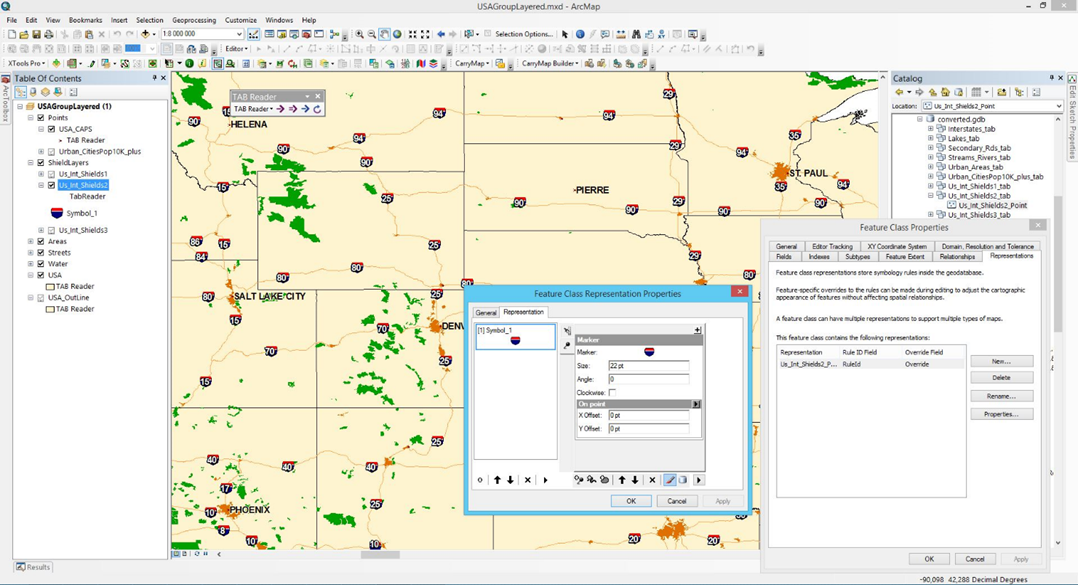1078x585 pixels.
Task: Activate the Pan hand tool
Action: point(384,34)
